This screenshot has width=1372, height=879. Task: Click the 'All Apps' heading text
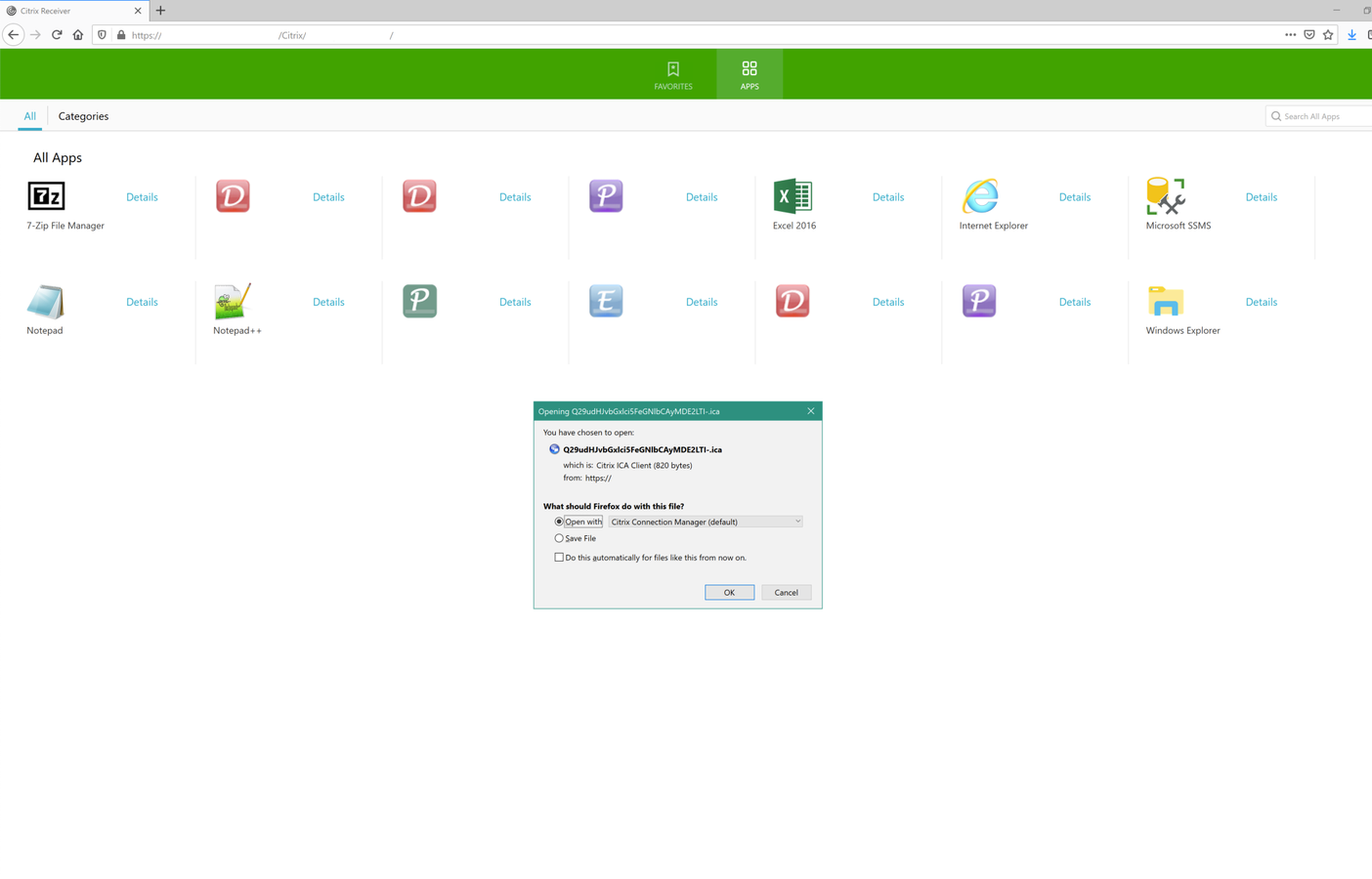click(58, 157)
